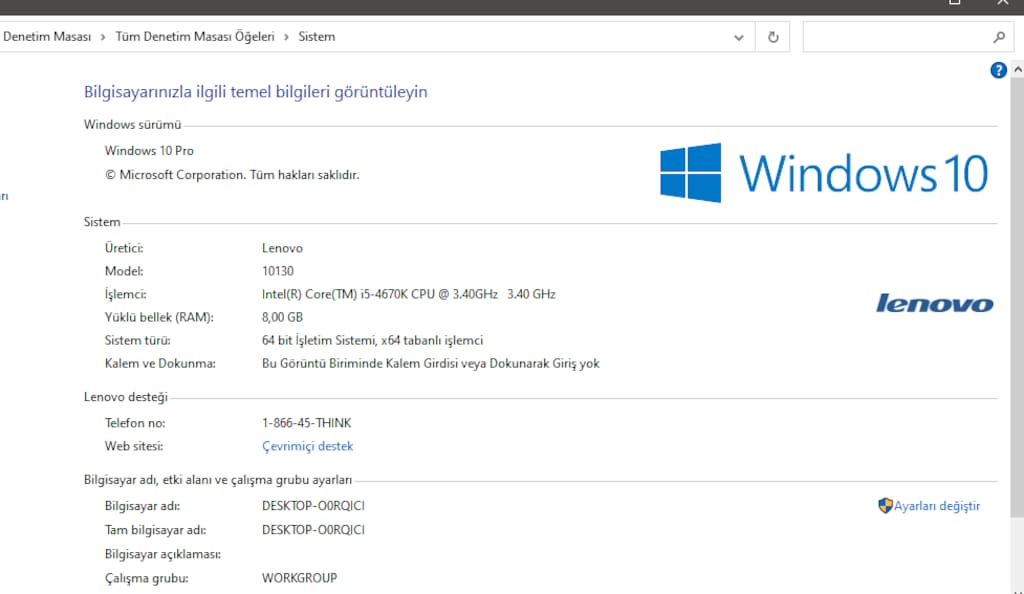Open the blue help question mark icon
The width and height of the screenshot is (1024, 594).
(x=998, y=70)
